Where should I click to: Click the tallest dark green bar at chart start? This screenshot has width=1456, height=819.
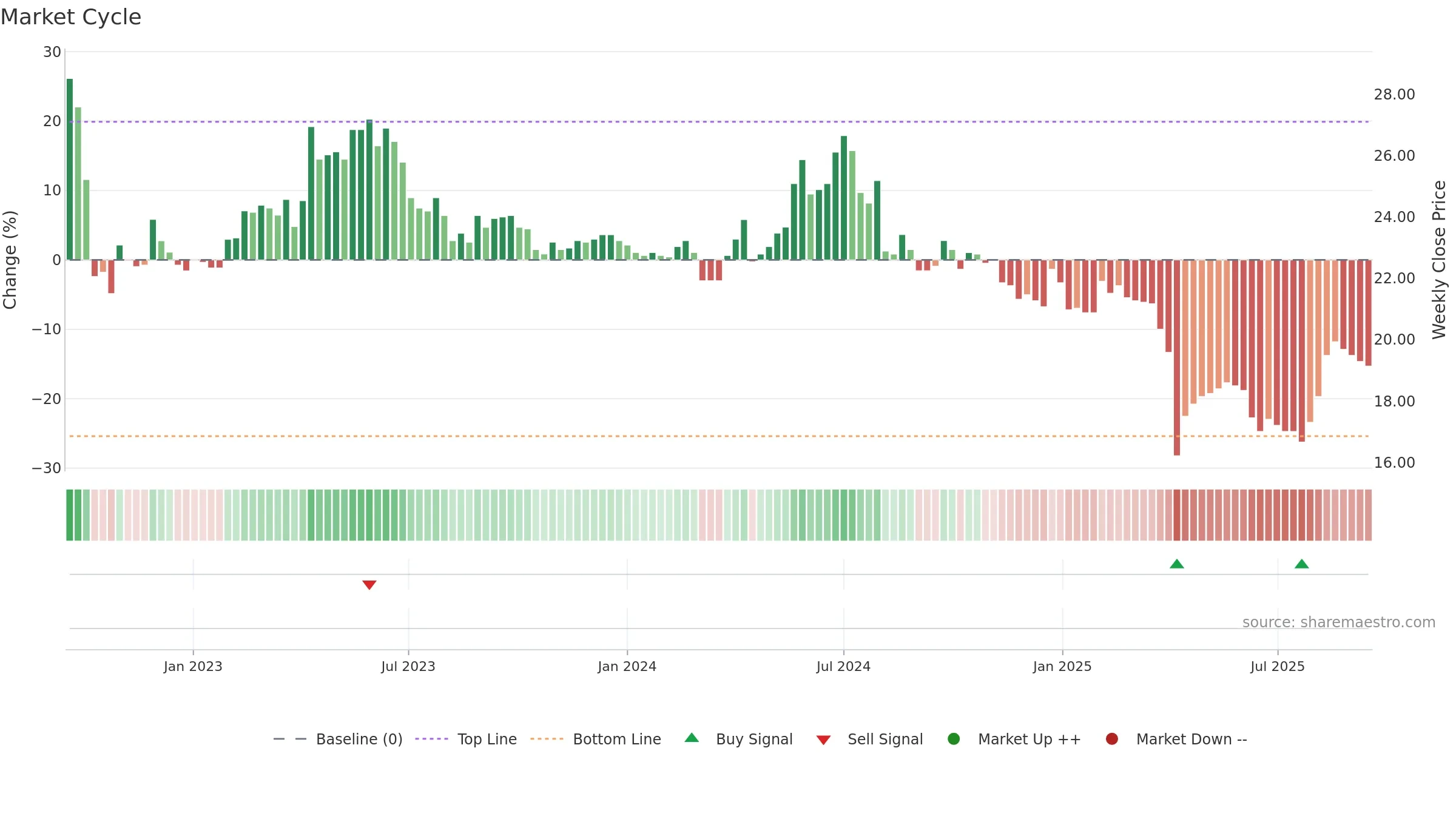[x=70, y=169]
